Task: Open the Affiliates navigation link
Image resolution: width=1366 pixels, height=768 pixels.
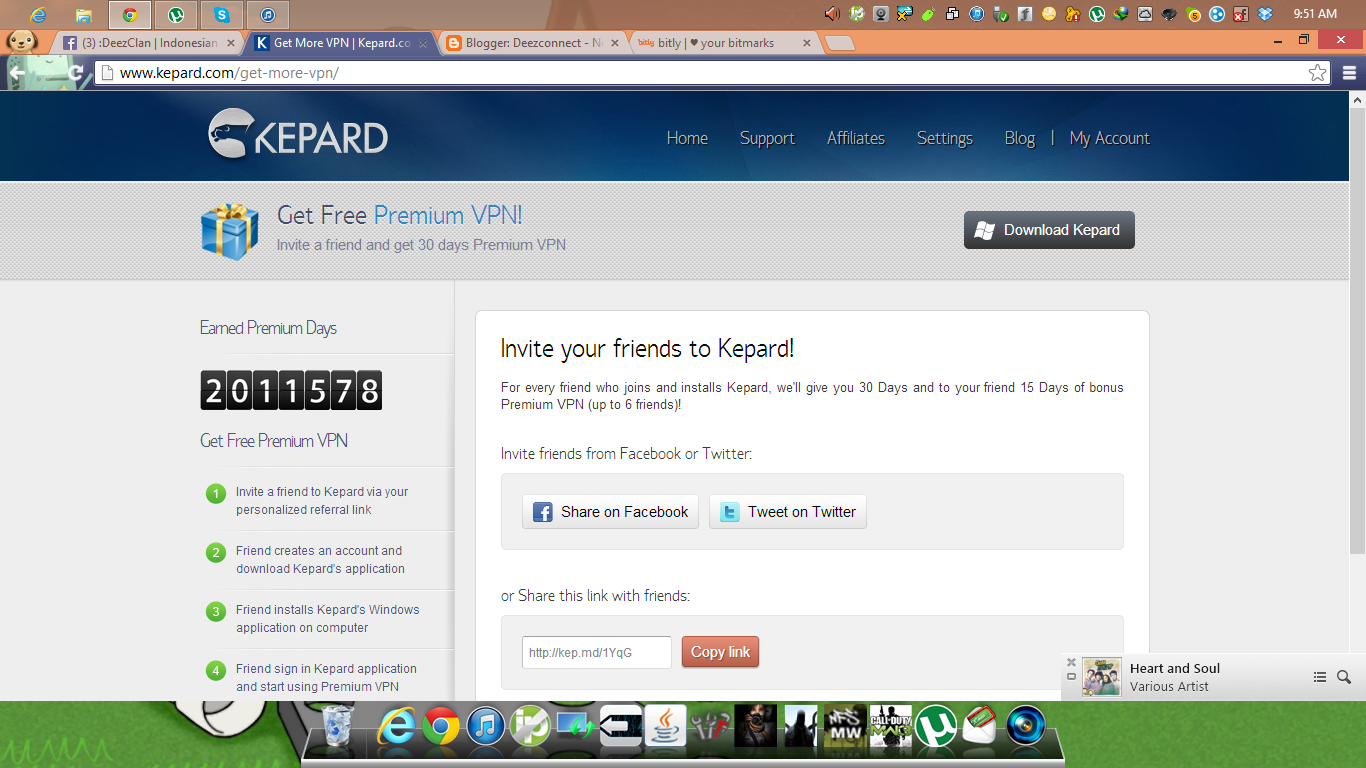Action: [856, 138]
